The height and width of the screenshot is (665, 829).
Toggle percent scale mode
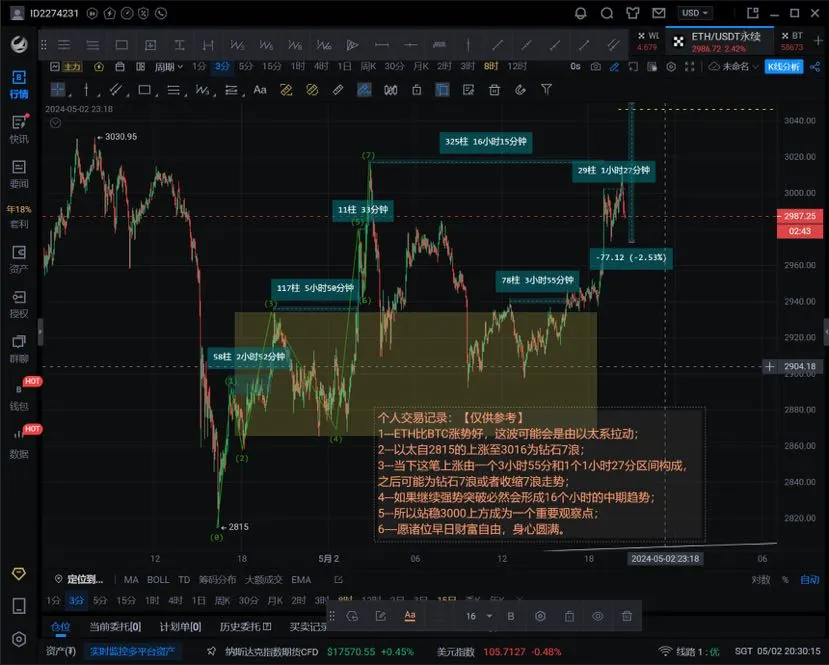(785, 580)
